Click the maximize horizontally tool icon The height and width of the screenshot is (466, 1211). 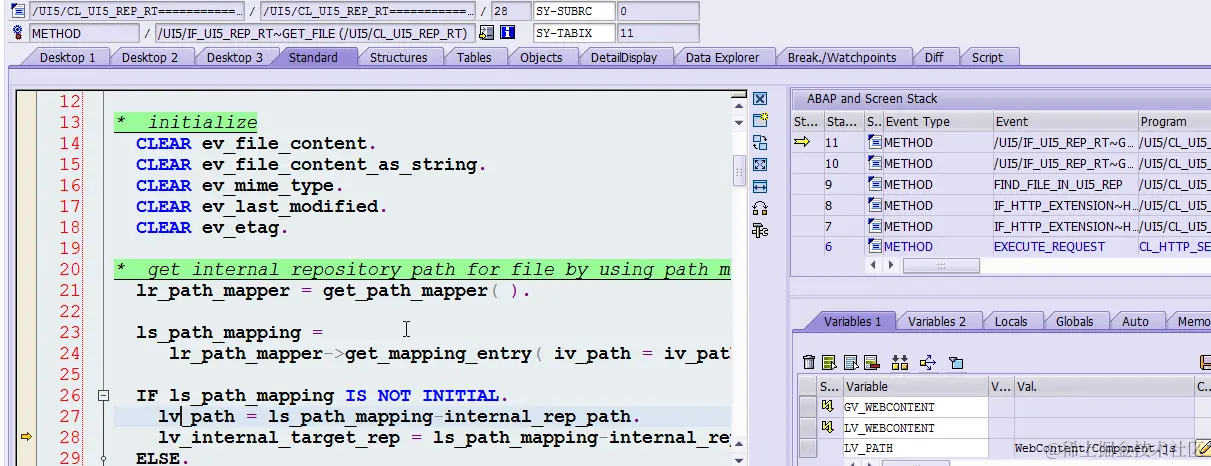(x=760, y=186)
